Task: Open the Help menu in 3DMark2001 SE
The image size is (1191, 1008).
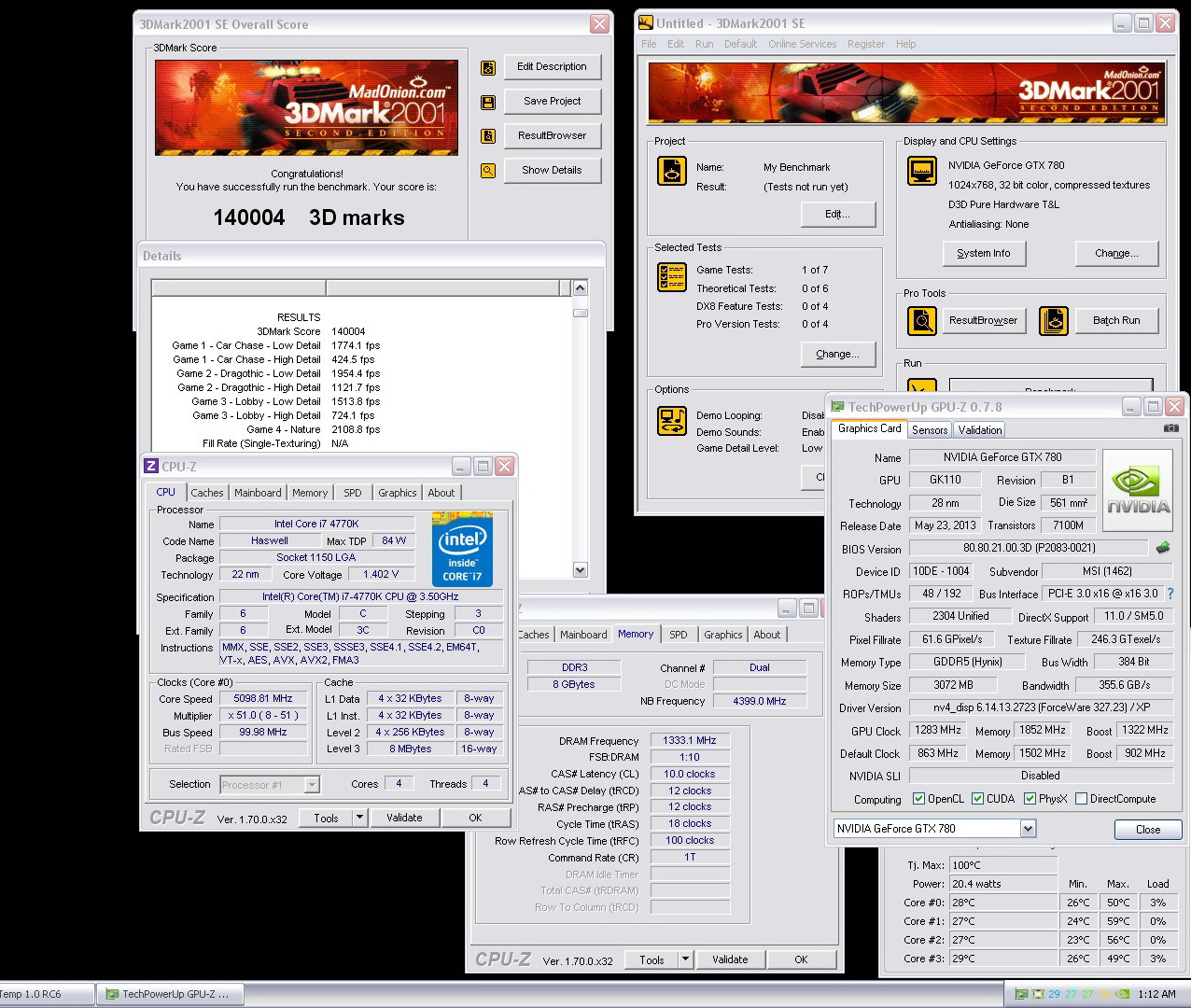Action: 905,44
